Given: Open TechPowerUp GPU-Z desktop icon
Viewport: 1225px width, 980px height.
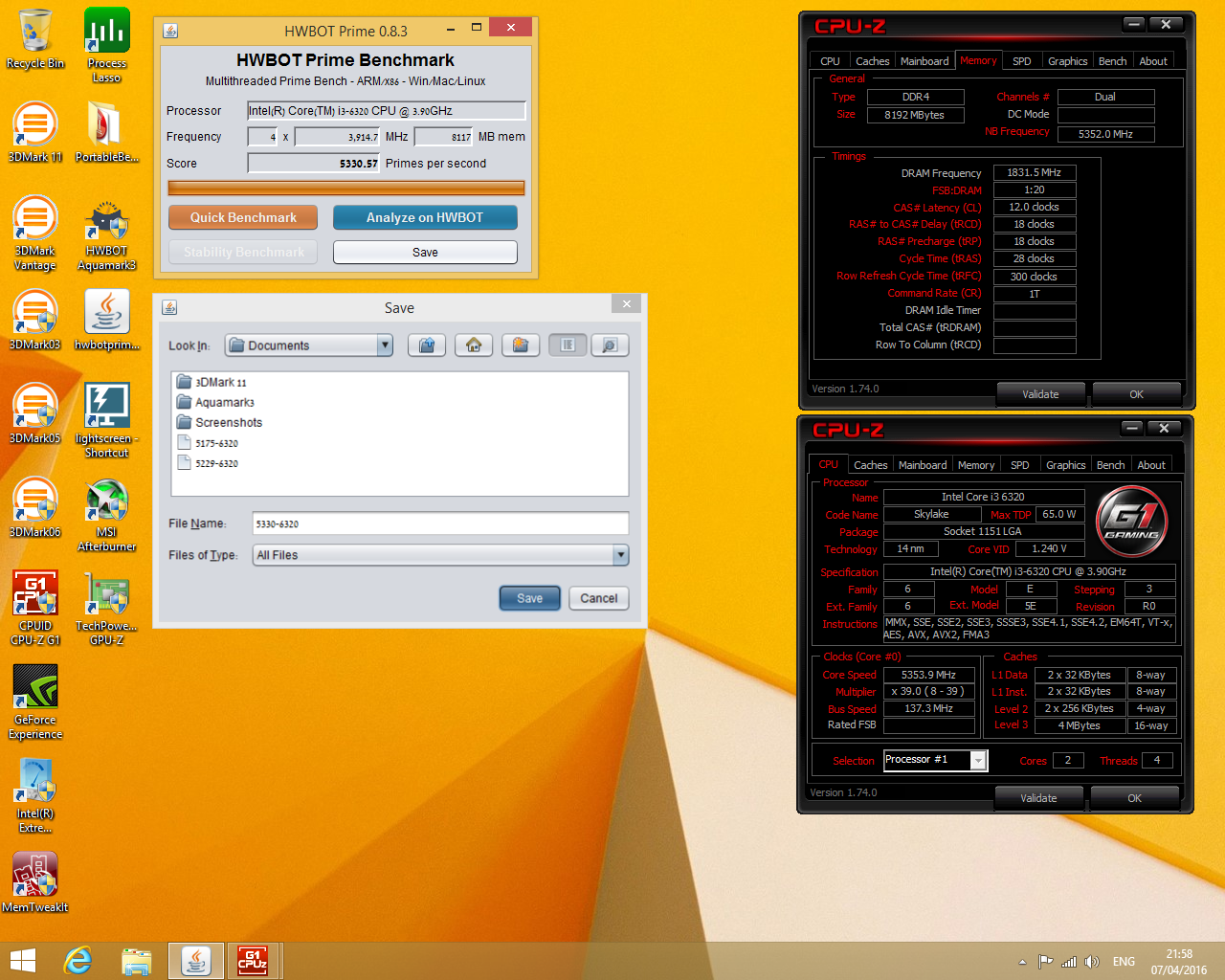Looking at the screenshot, I should [107, 609].
